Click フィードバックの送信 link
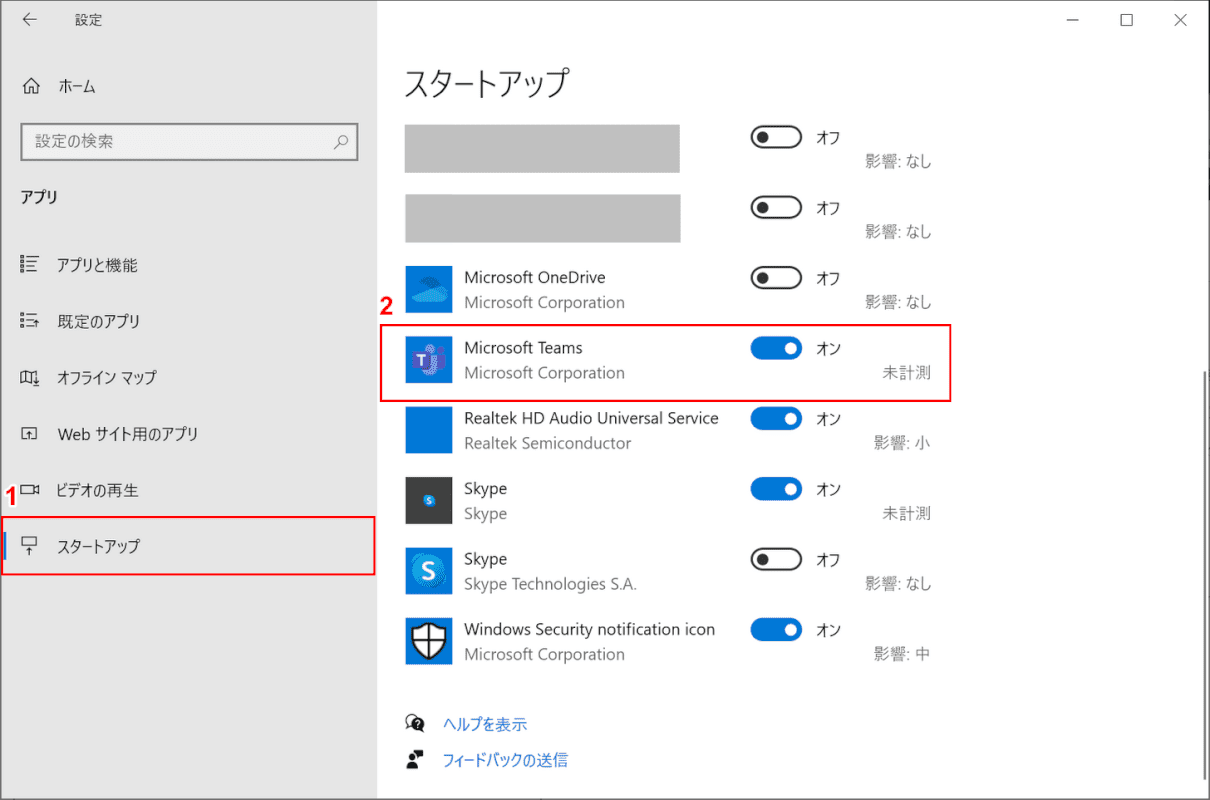 (x=505, y=760)
